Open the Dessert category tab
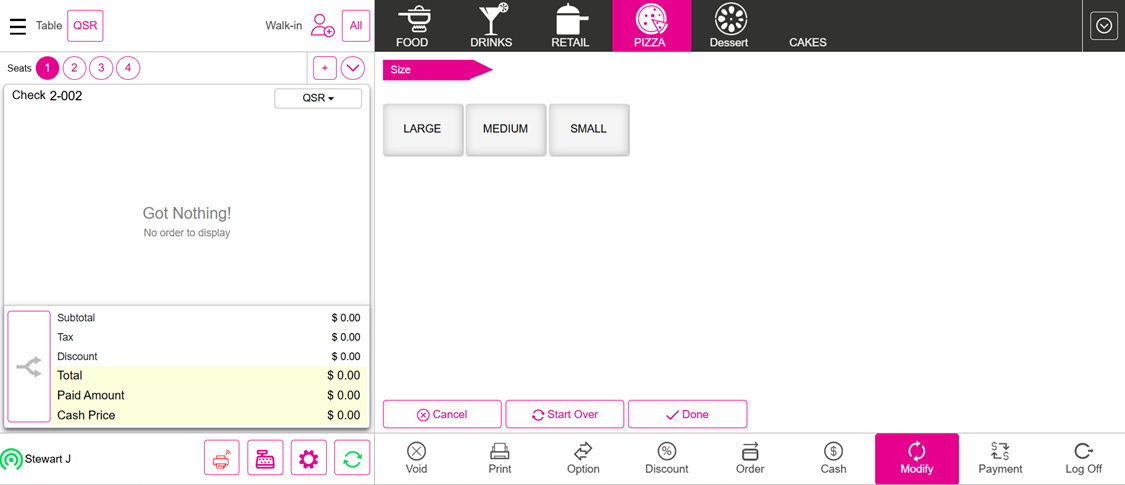 [x=729, y=26]
